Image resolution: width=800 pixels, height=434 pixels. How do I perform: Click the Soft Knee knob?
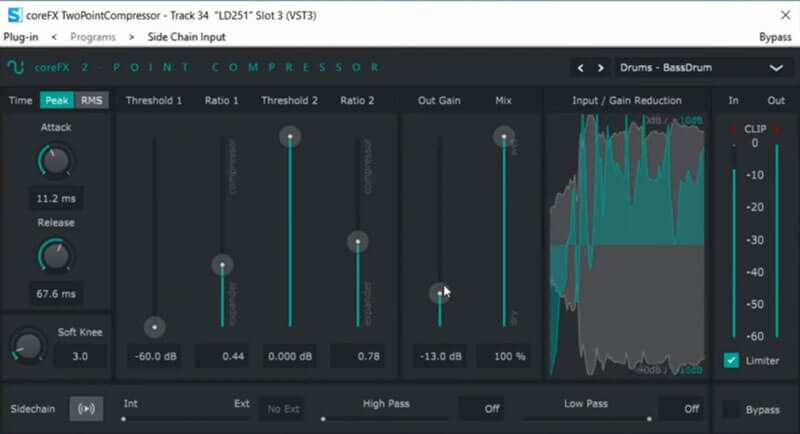28,346
